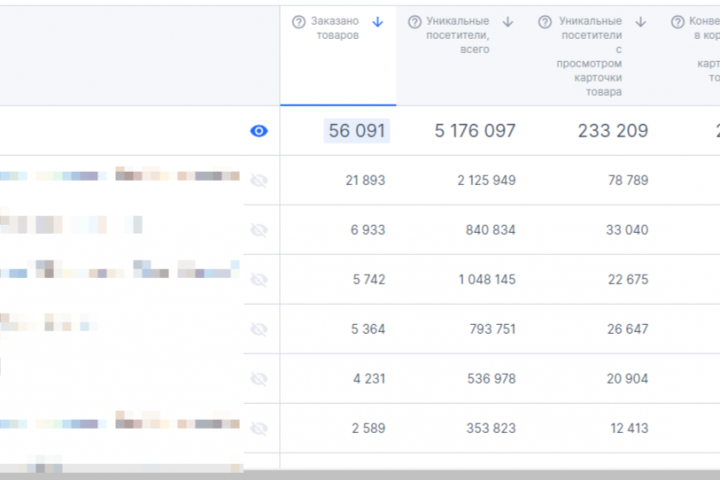Click total visitors value 5 176 097

[x=475, y=131]
